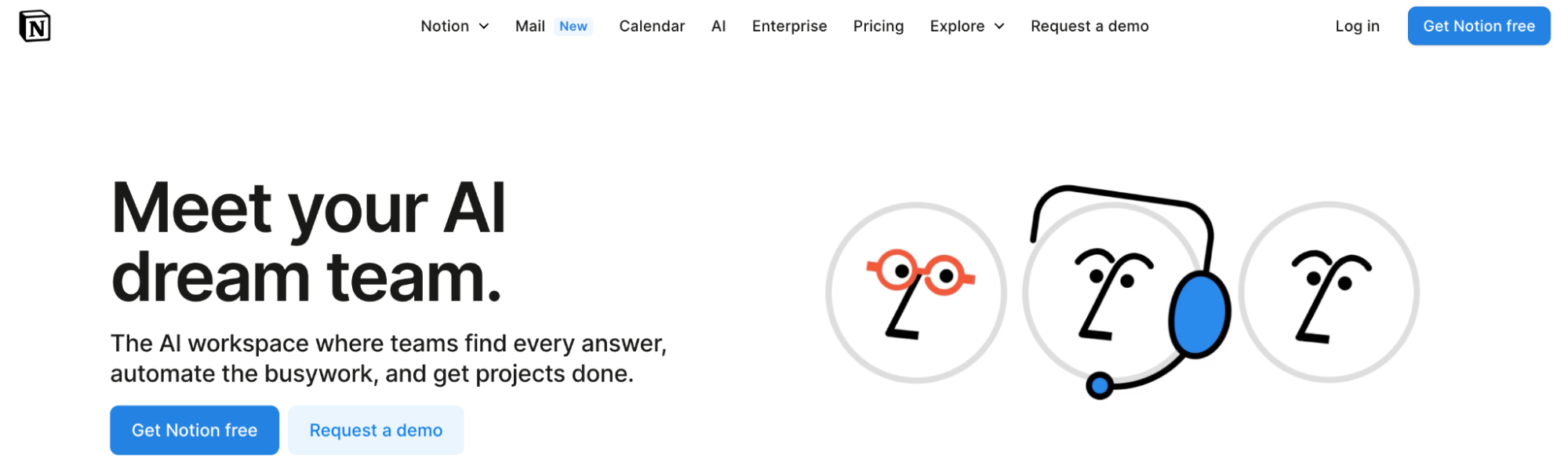
Task: Click the New badge beside Mail
Action: (x=573, y=26)
